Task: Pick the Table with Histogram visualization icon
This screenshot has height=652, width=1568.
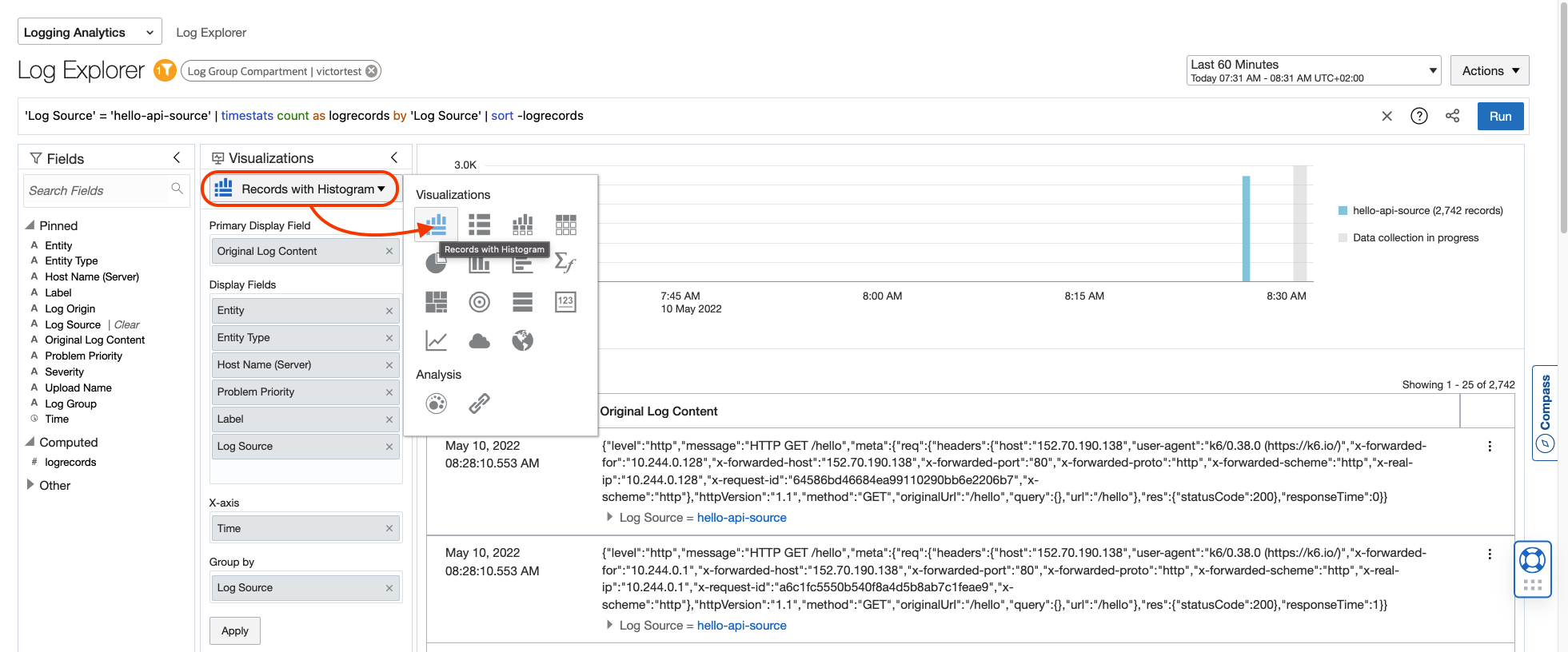Action: pyautogui.click(x=522, y=225)
